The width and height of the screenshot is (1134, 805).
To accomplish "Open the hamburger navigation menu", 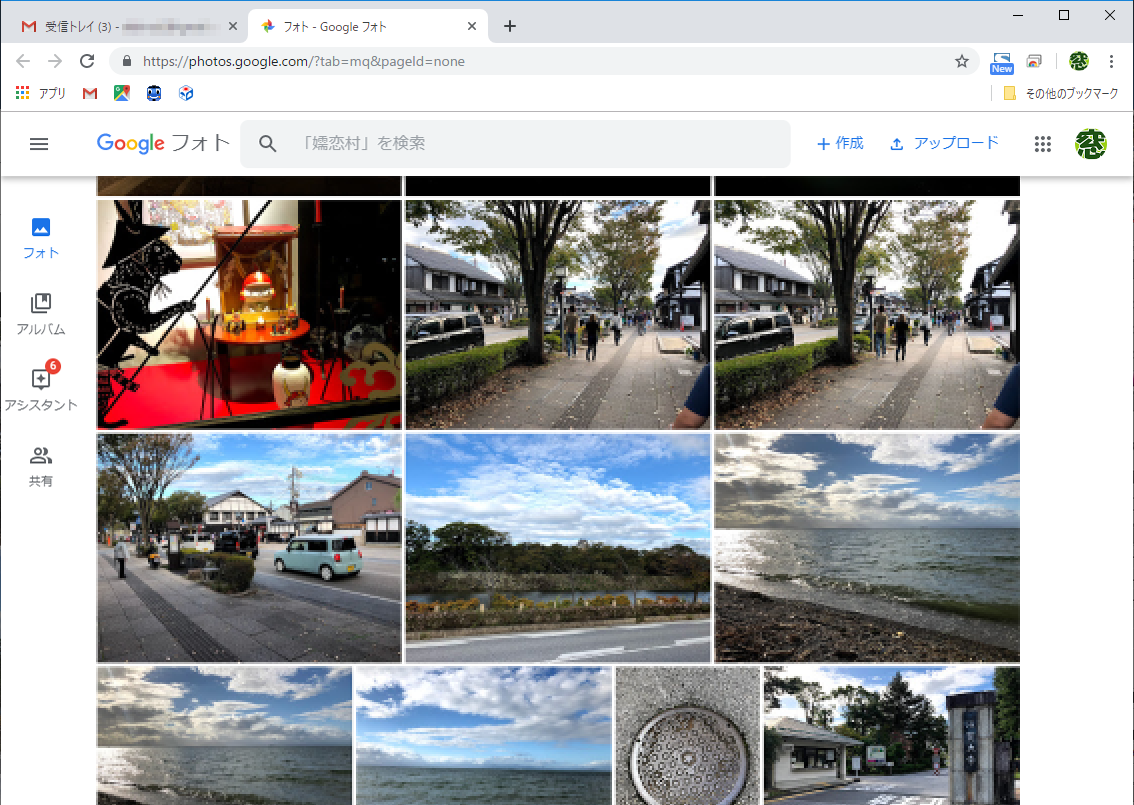I will [39, 143].
